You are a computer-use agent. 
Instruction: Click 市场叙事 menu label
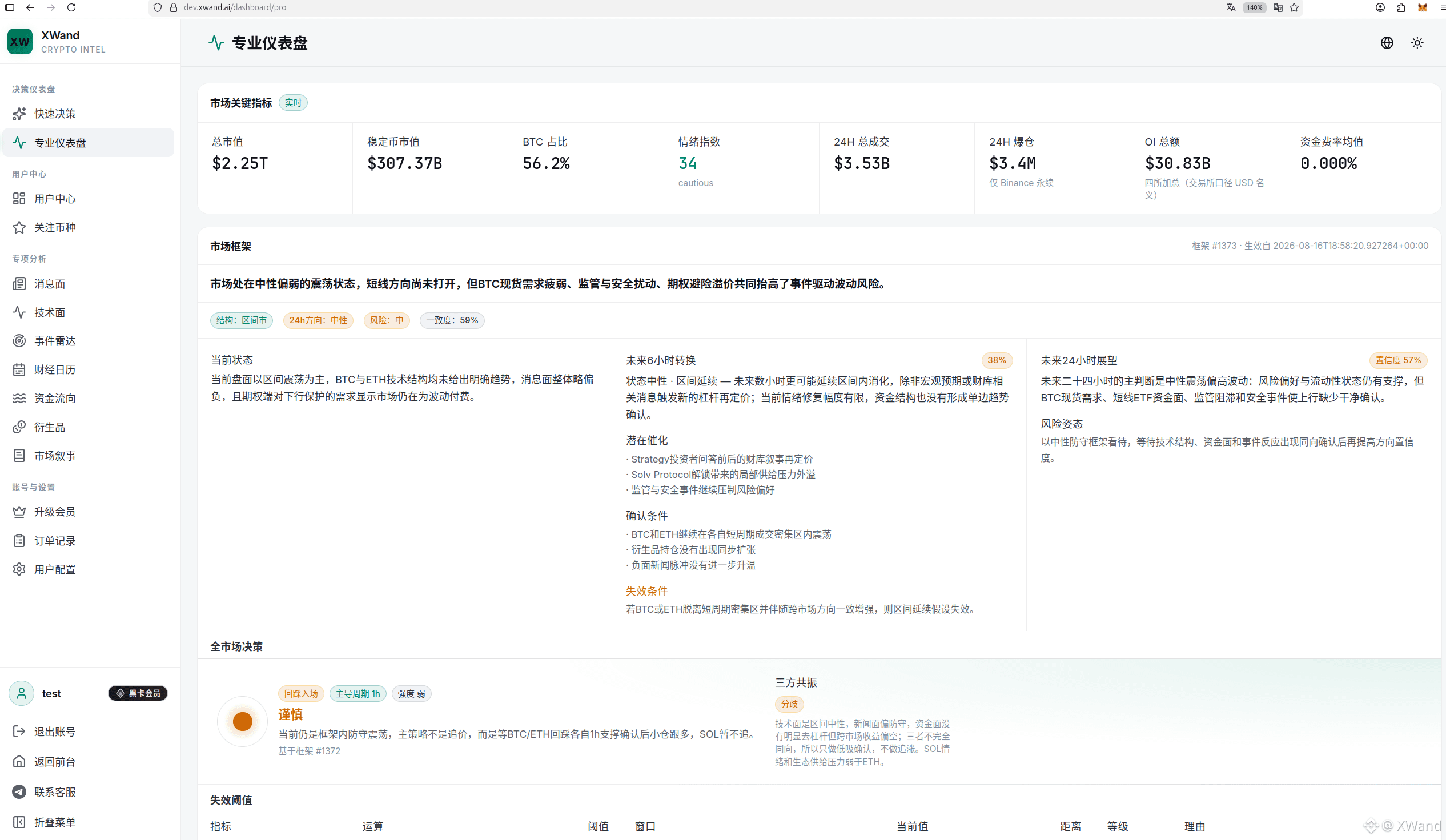point(55,456)
